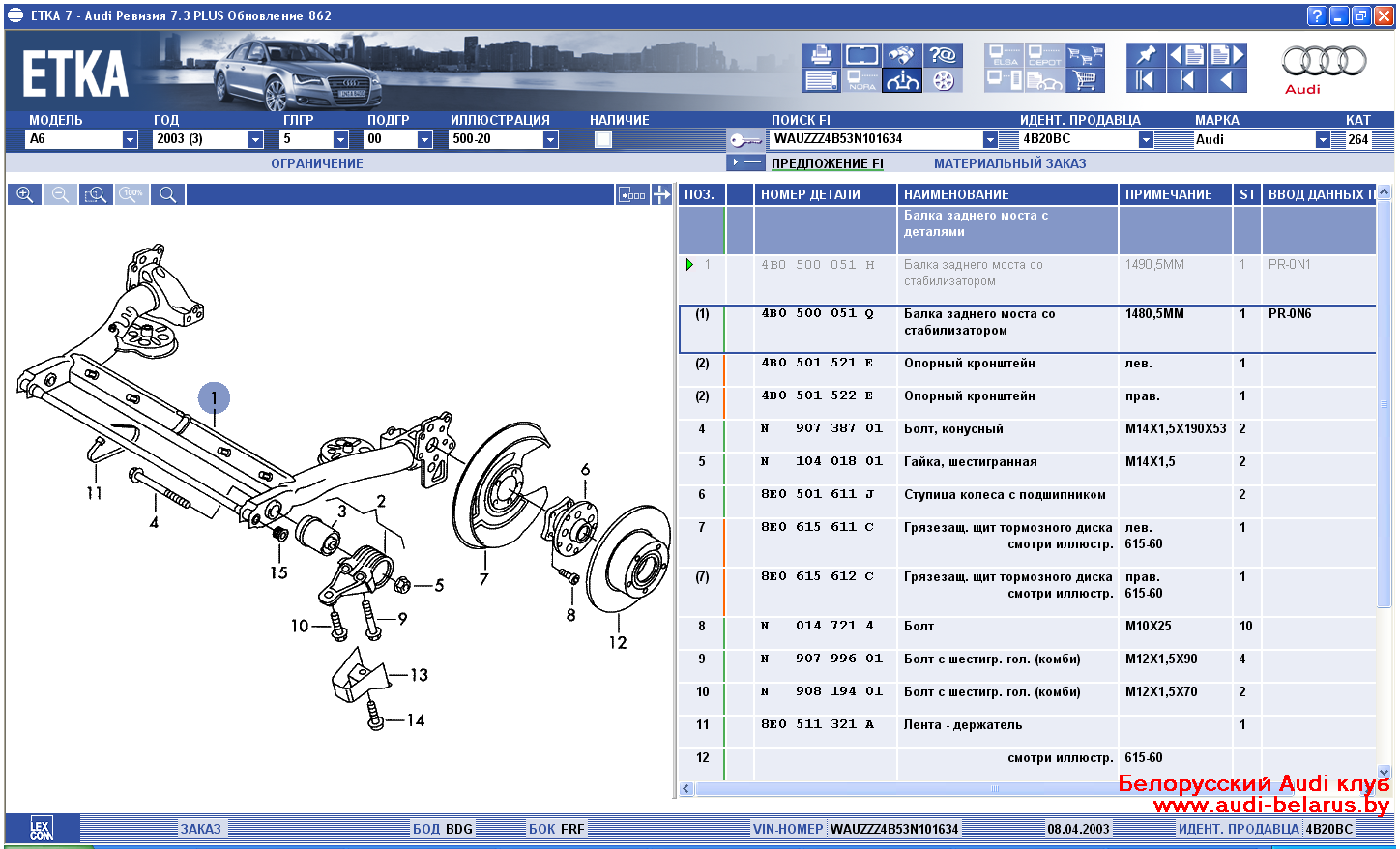Viewport: 1400px width, 849px height.
Task: Open the DEPOT link icon
Action: pos(1044,55)
